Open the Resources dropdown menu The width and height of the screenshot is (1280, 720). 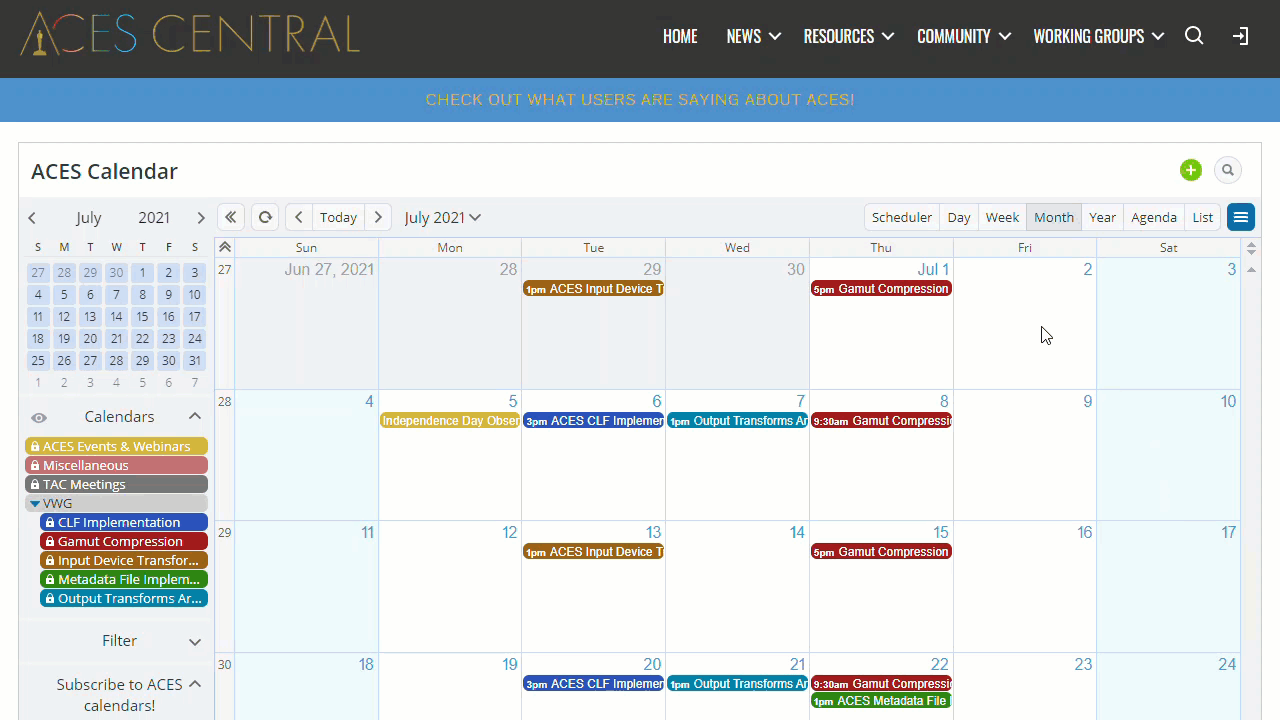[848, 36]
